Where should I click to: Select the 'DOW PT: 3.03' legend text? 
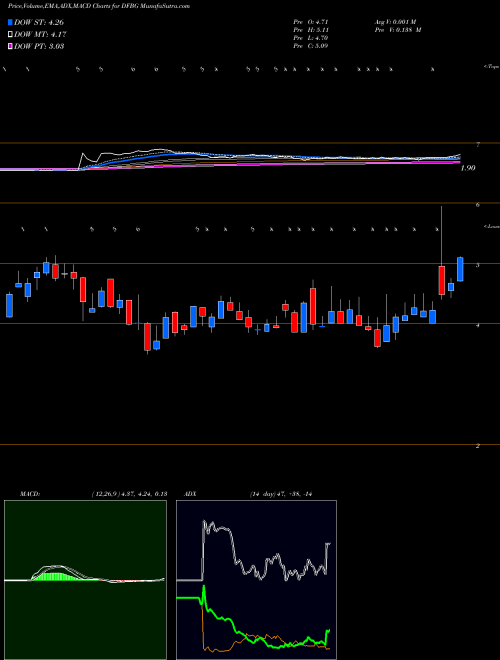[x=39, y=46]
